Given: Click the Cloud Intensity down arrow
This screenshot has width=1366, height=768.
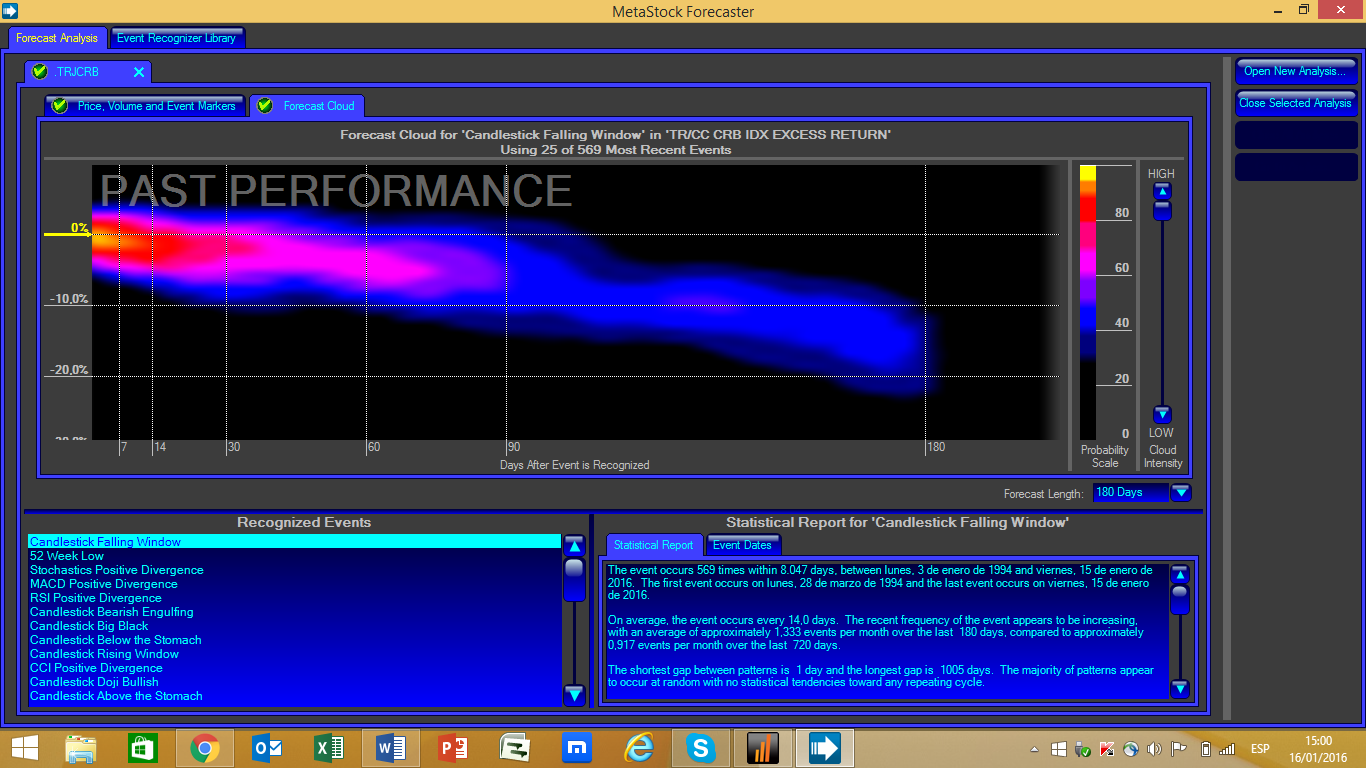Looking at the screenshot, I should tap(1161, 414).
